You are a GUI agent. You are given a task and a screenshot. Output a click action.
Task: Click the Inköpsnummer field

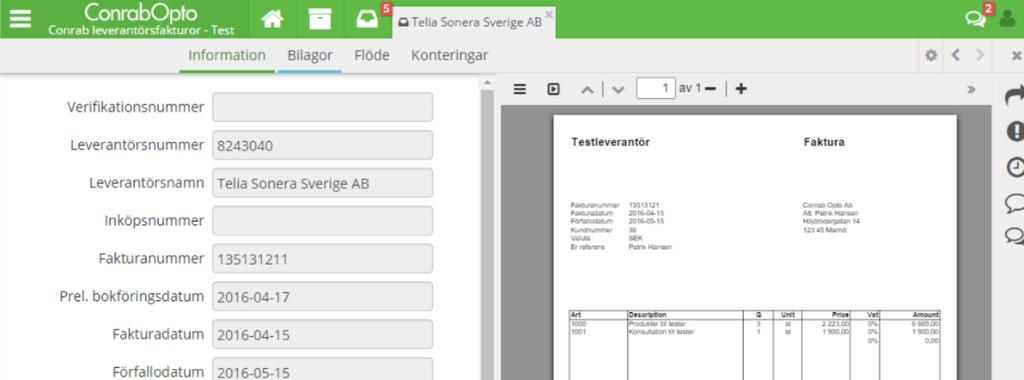(323, 221)
